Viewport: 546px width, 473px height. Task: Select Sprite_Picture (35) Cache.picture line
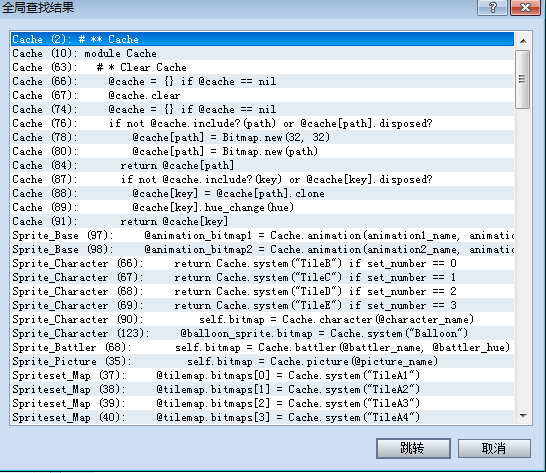(x=262, y=361)
